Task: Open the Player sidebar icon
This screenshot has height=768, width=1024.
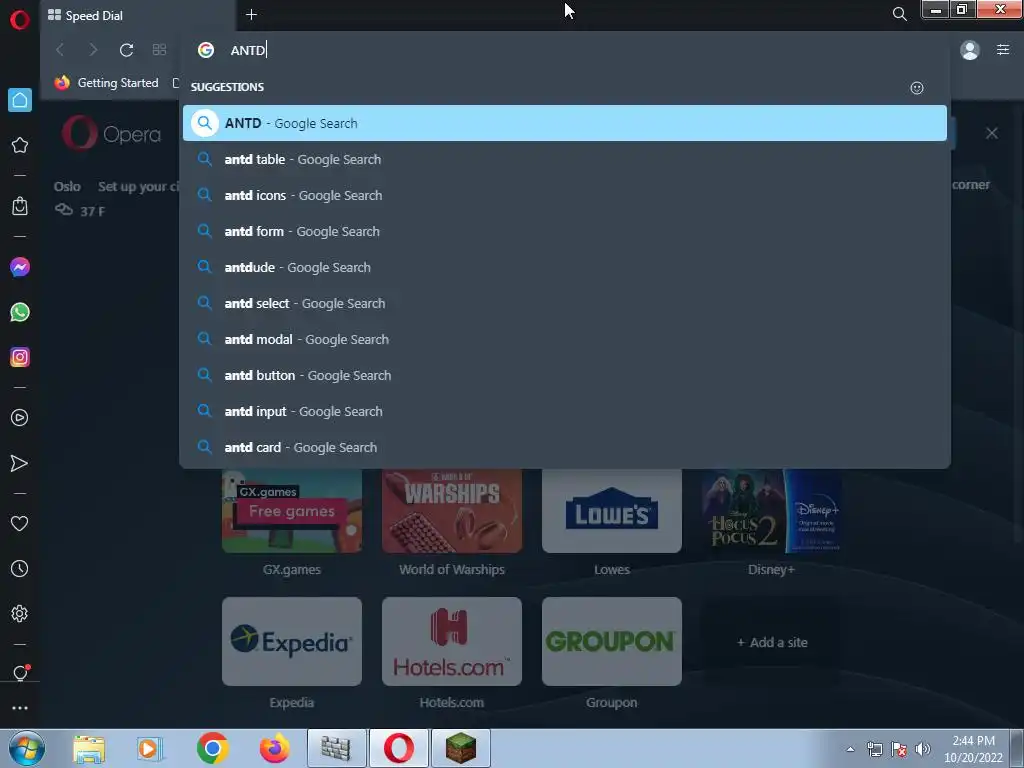Action: (20, 418)
